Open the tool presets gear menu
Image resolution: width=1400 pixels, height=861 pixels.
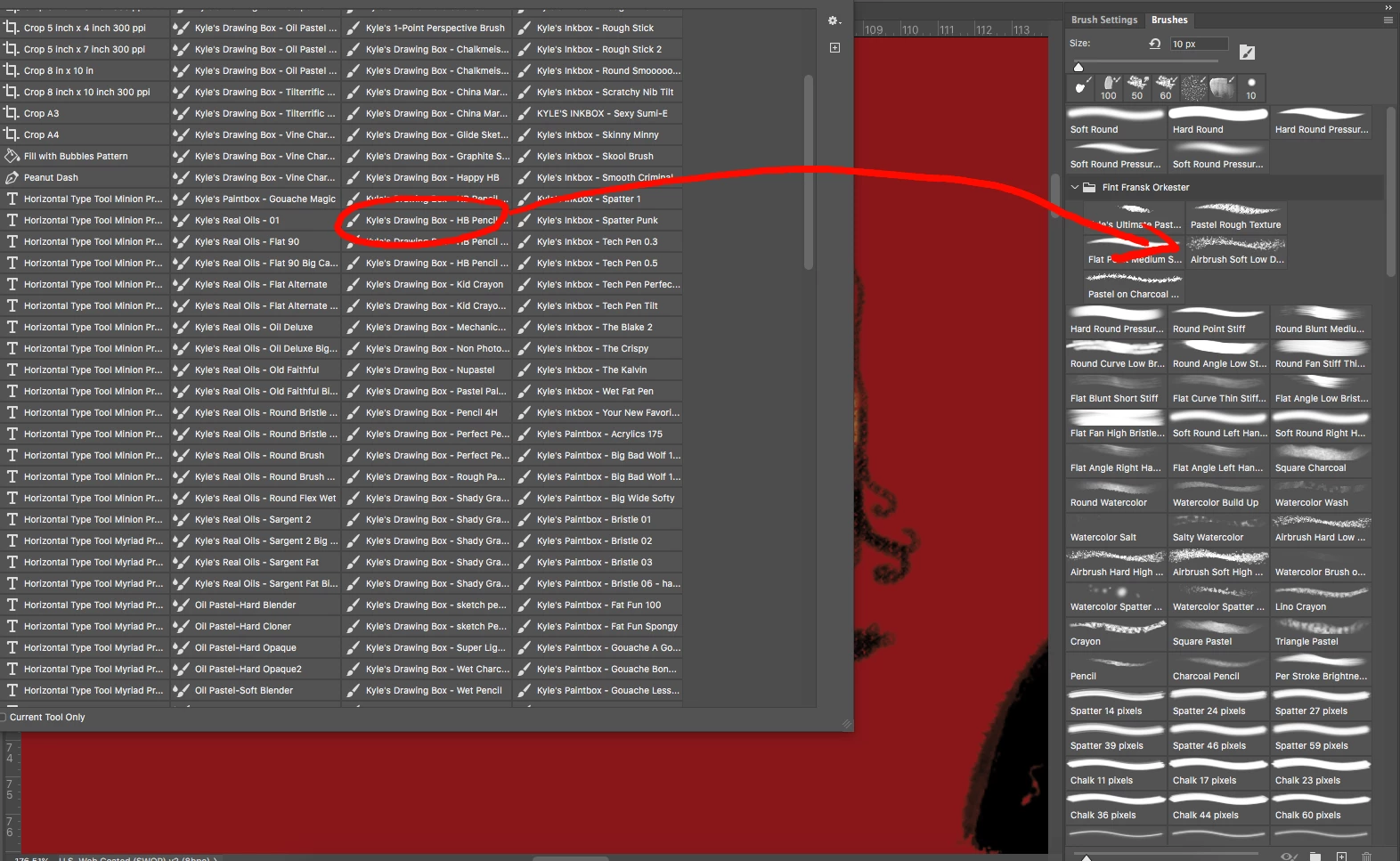(834, 20)
